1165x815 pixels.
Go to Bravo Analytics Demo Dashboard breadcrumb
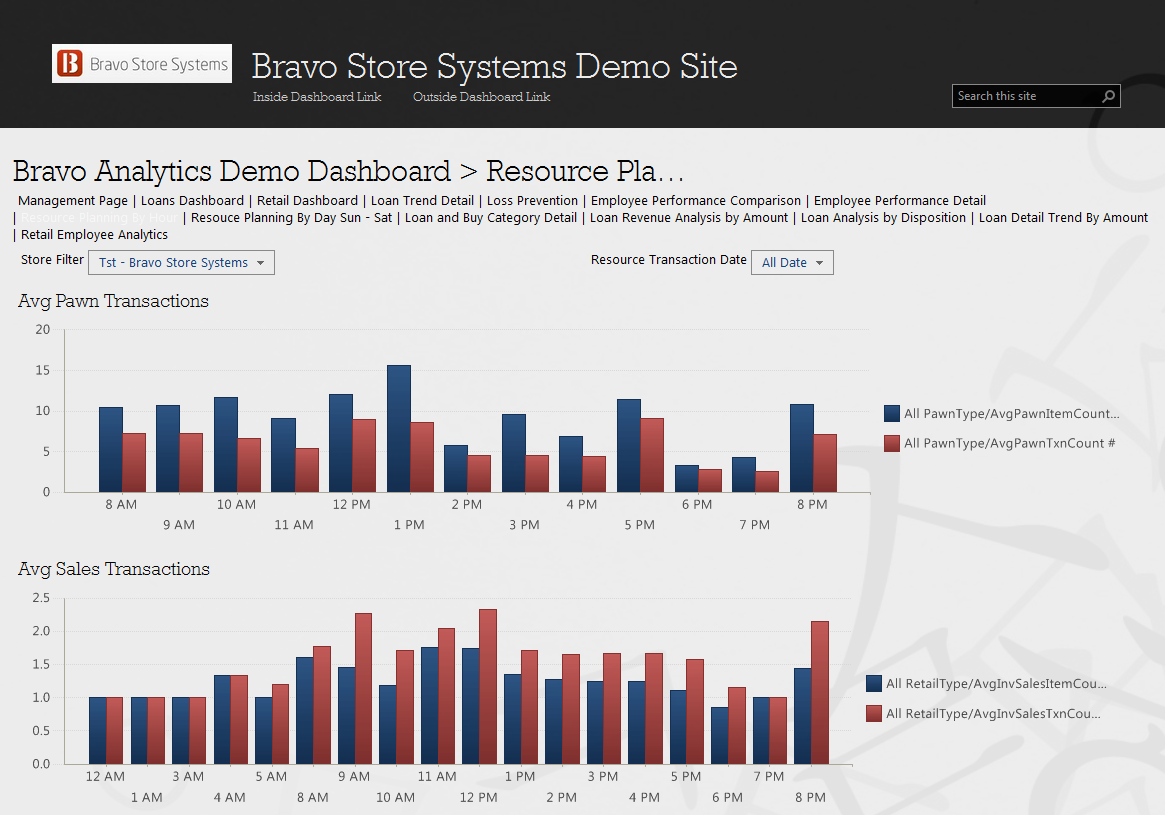point(232,171)
